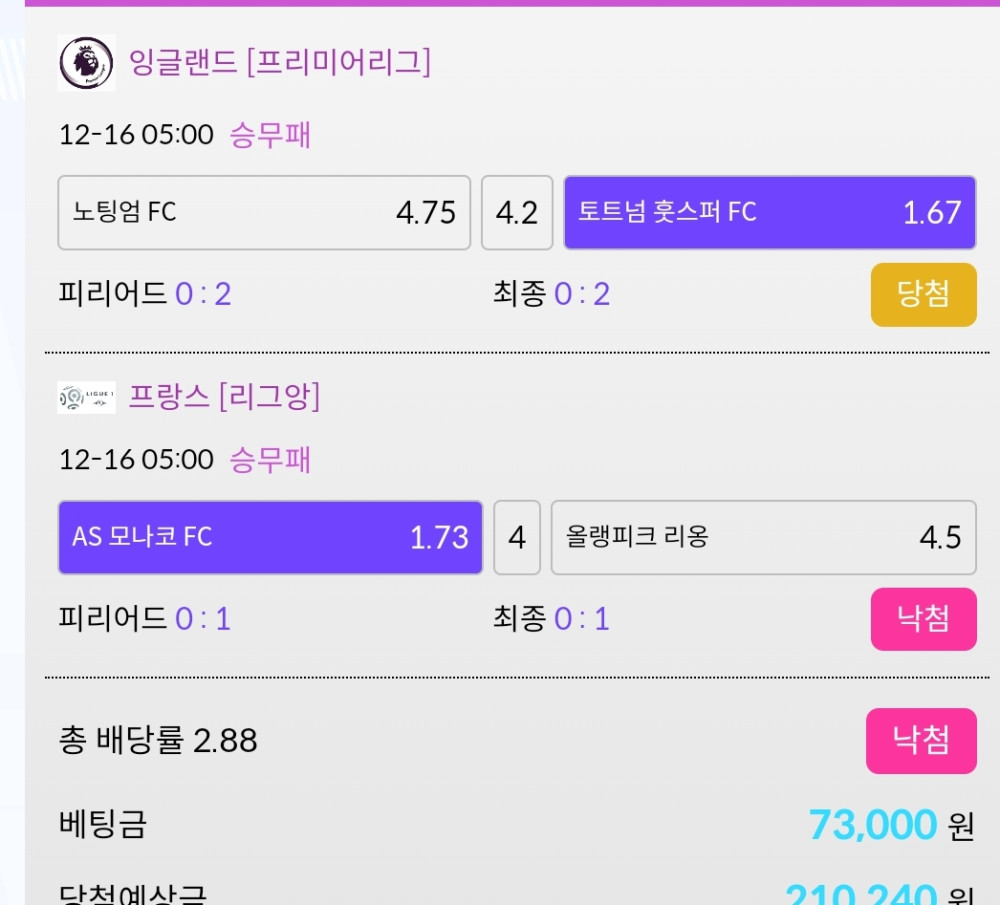Image resolution: width=1000 pixels, height=905 pixels.
Task: Open the 잉글랜드 [프리미어리그] league heading
Action: pyautogui.click(x=279, y=63)
